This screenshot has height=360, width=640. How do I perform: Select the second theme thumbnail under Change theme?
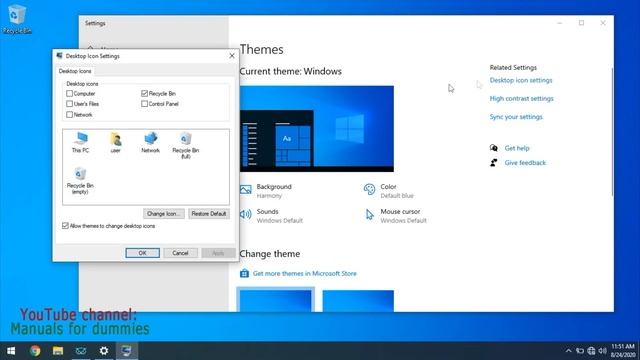[x=358, y=301]
